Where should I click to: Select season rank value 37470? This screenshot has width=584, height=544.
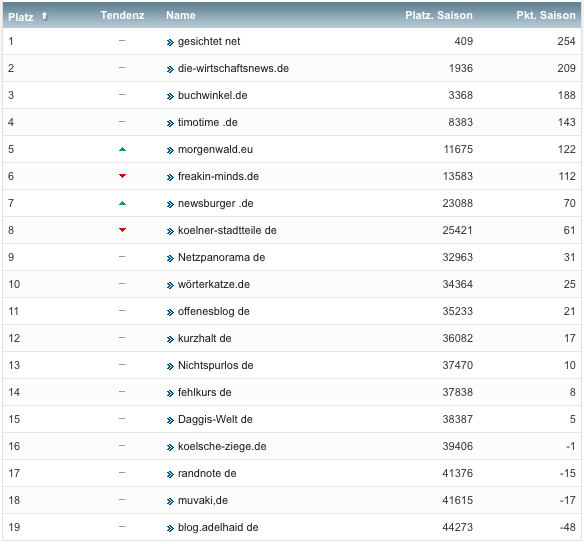457,365
